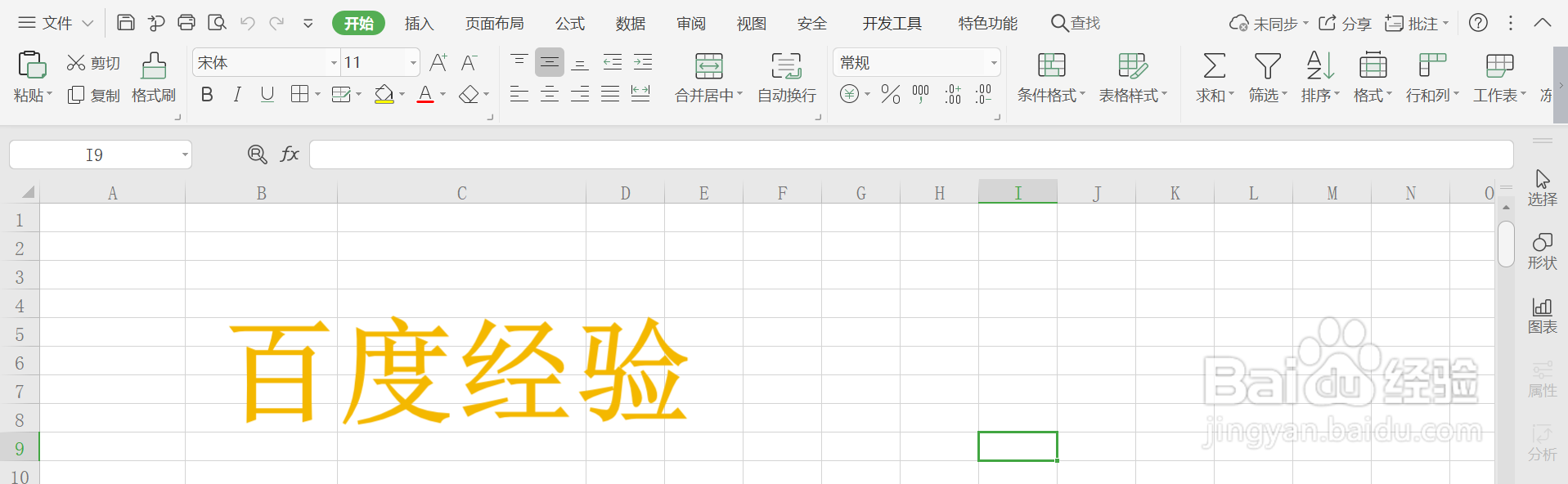The width and height of the screenshot is (1568, 484).
Task: Center text horizontally
Action: pyautogui.click(x=550, y=94)
